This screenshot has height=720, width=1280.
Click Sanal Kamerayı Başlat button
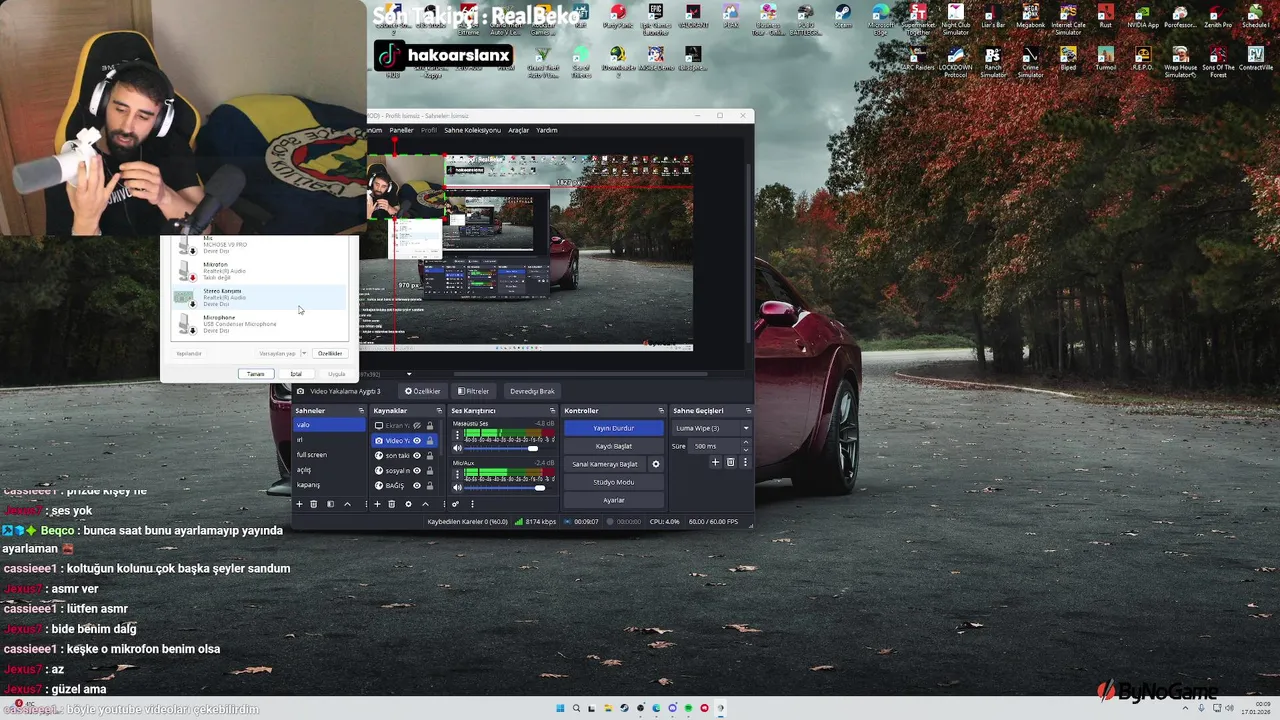click(x=605, y=464)
